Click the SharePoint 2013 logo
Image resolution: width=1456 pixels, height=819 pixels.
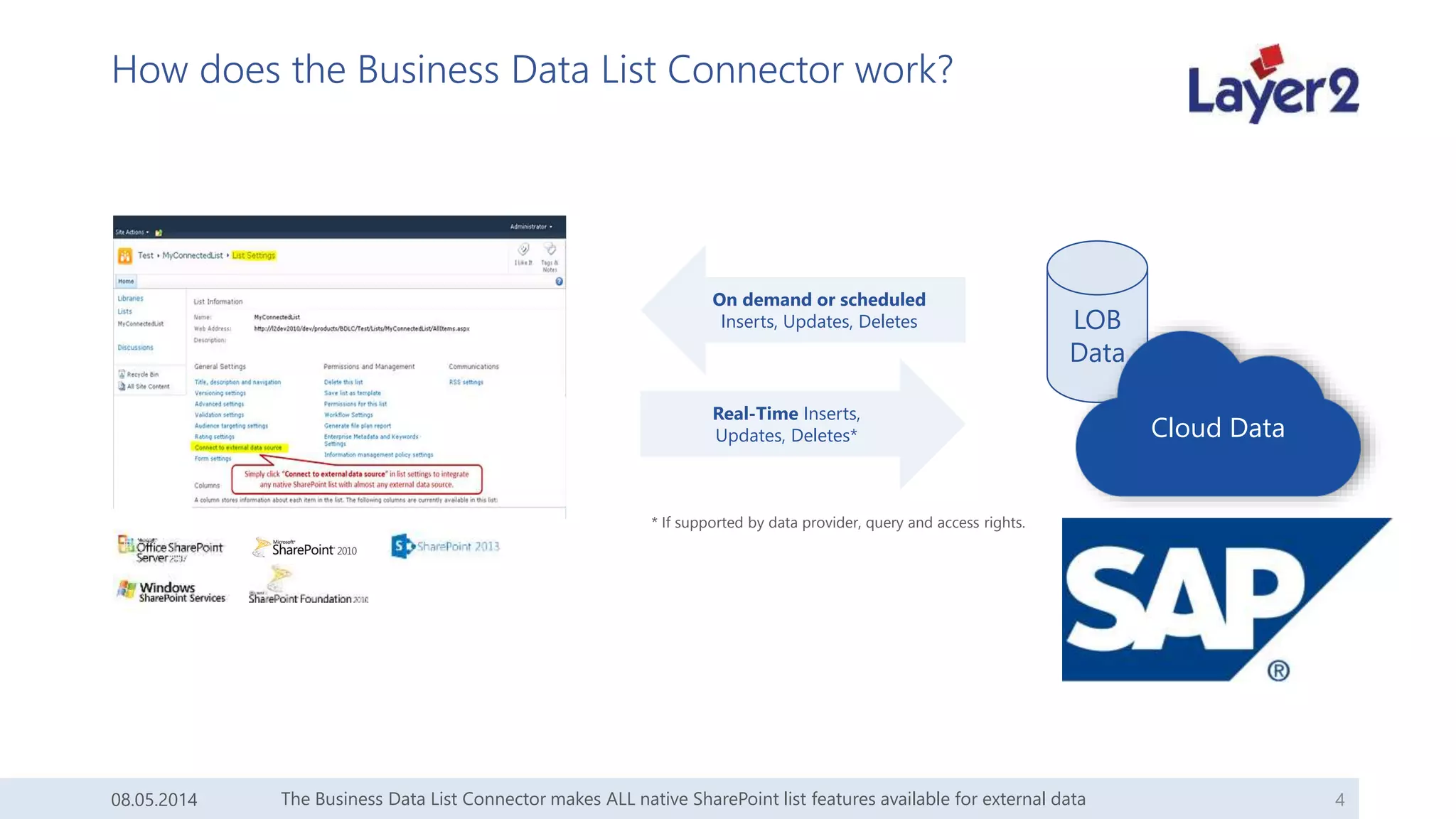click(x=445, y=546)
